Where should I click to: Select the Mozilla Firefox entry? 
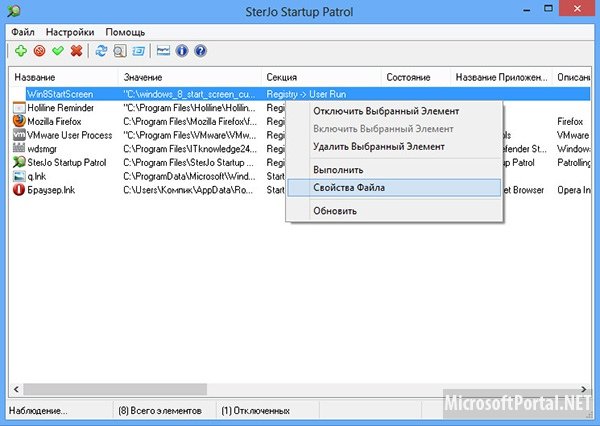[54, 122]
